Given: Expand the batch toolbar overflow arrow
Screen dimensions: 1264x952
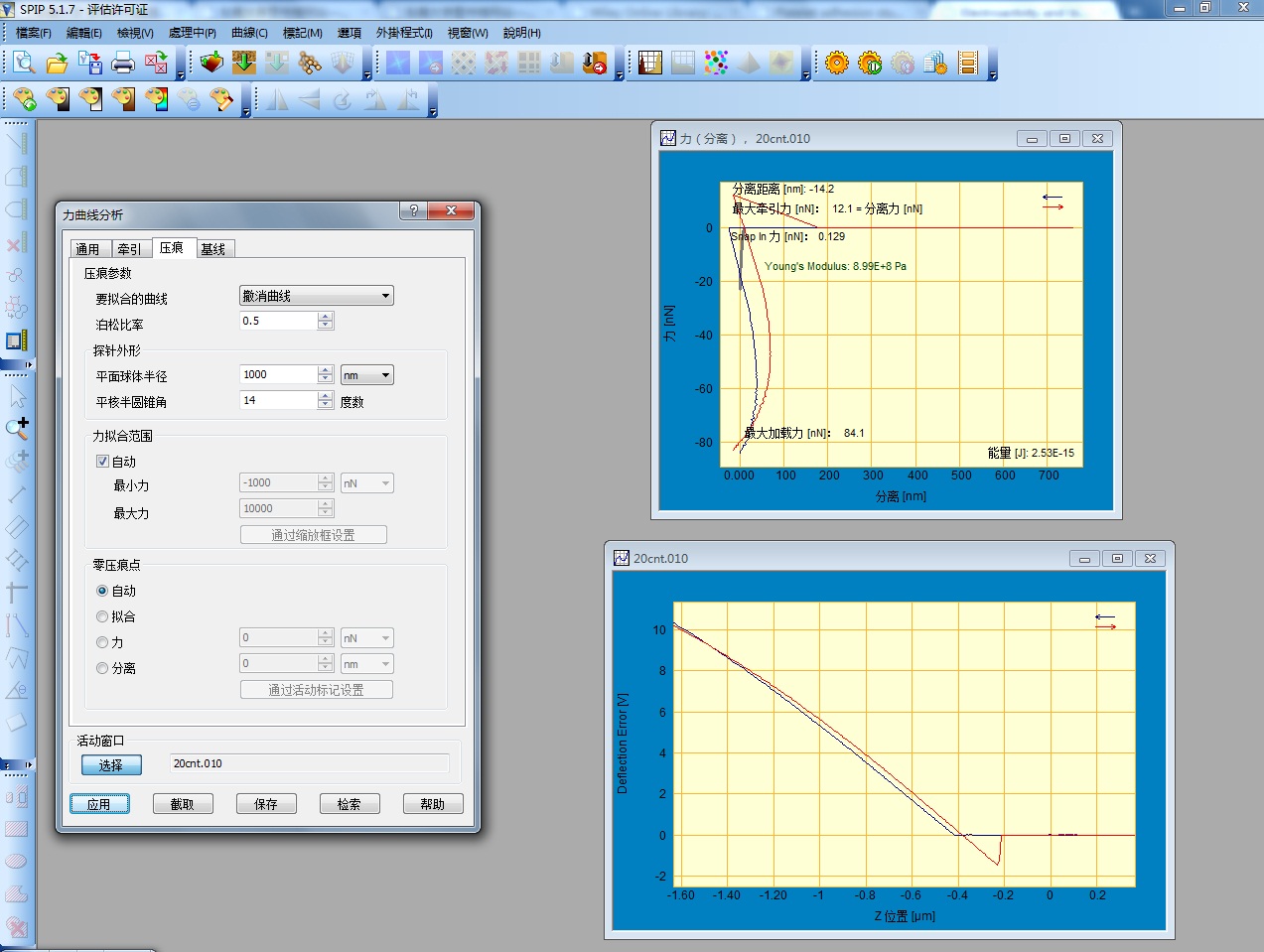Looking at the screenshot, I should (x=992, y=75).
